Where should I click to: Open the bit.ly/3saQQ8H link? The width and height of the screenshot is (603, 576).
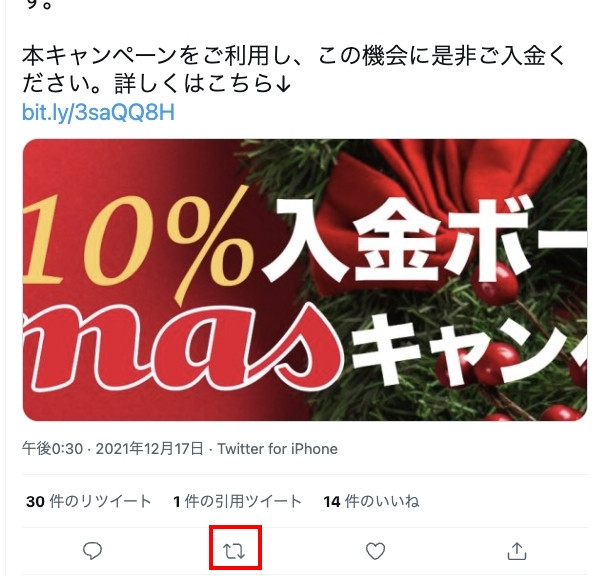coord(98,113)
